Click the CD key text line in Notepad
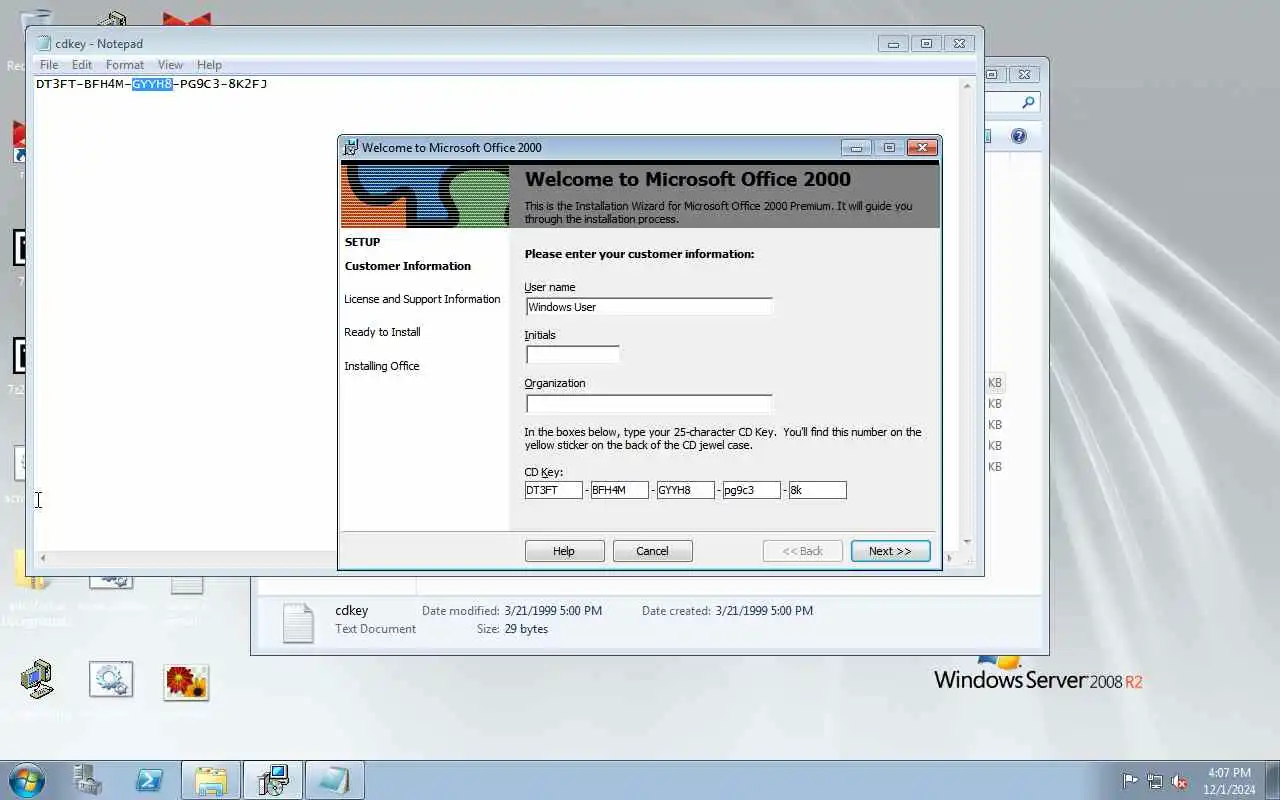1280x800 pixels. pyautogui.click(x=152, y=84)
